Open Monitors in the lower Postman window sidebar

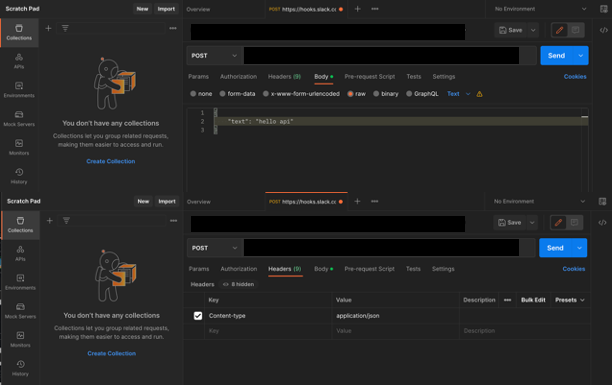click(20, 340)
